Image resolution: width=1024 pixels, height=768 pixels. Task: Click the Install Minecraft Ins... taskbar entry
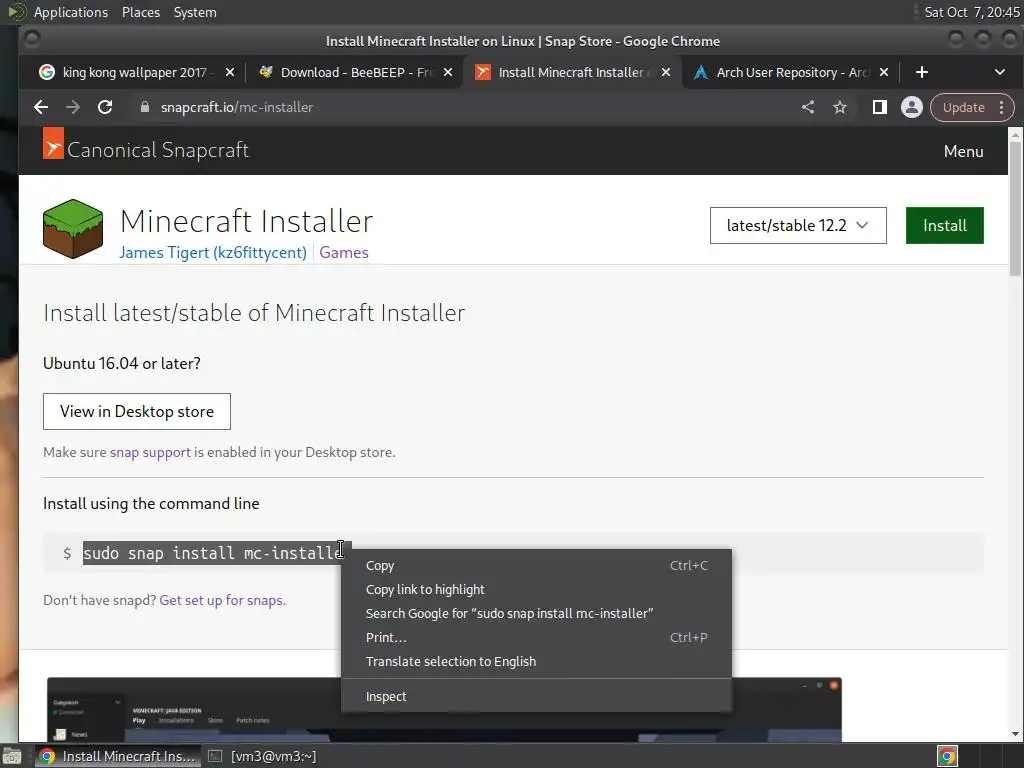coord(118,756)
